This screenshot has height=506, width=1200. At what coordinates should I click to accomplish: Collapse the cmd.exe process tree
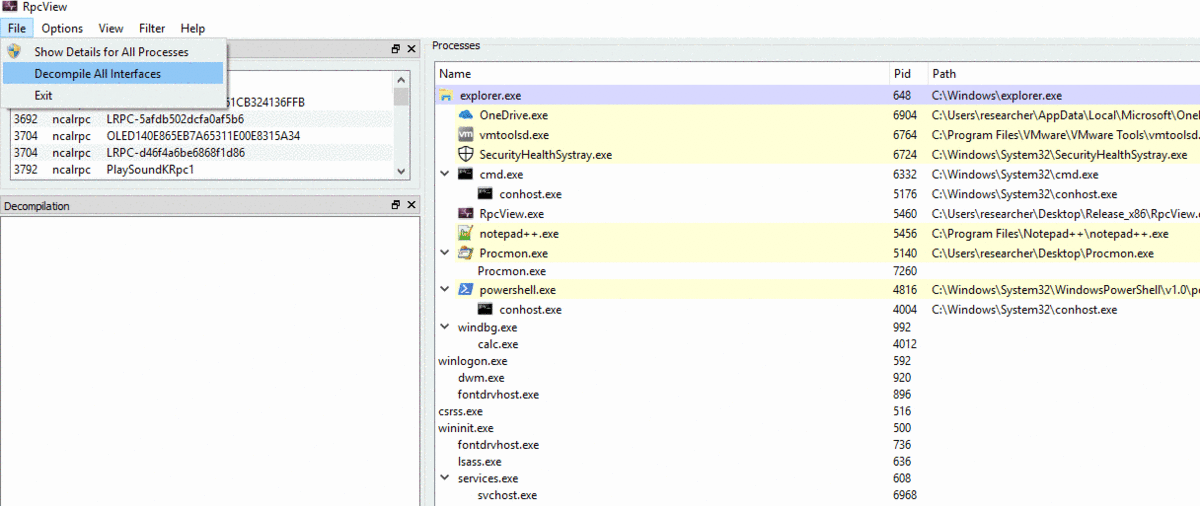coord(445,174)
